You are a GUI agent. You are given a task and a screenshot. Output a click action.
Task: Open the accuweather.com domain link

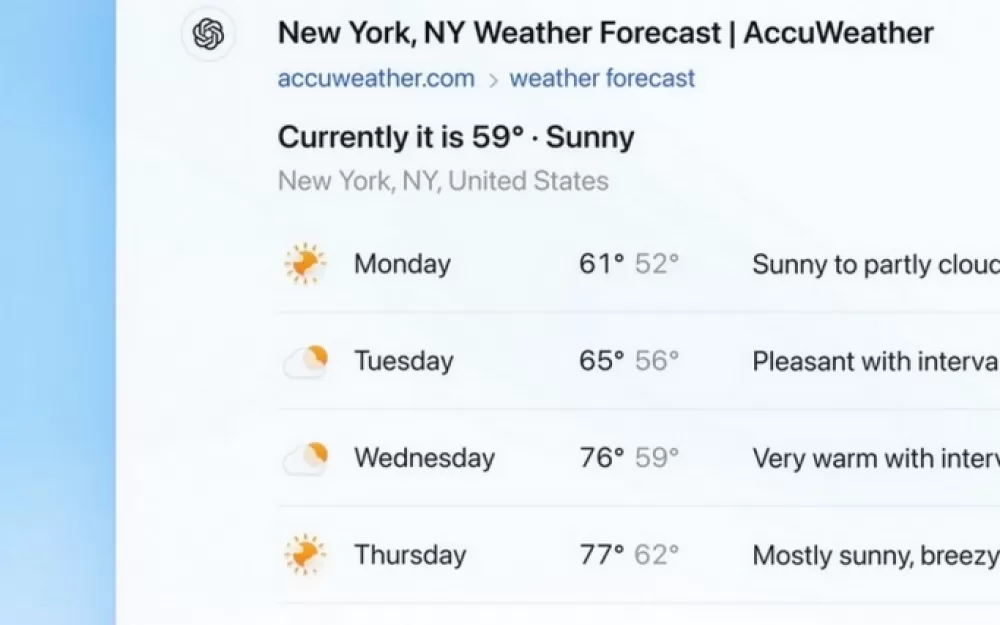click(376, 79)
